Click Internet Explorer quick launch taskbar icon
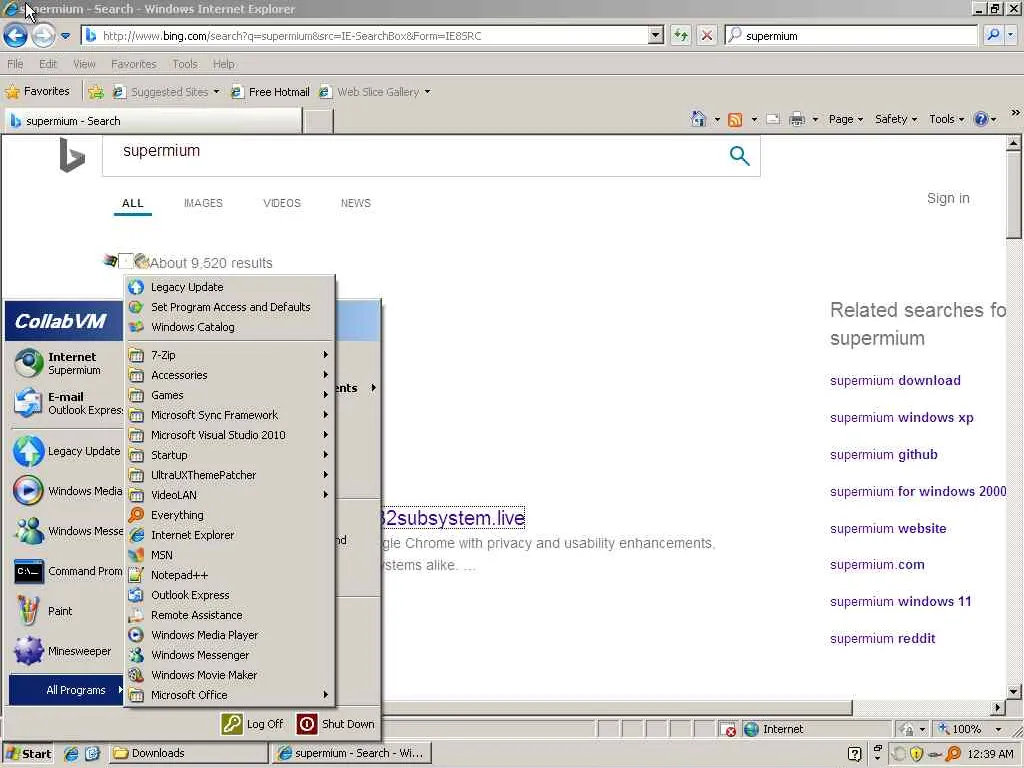Viewport: 1024px width, 768px height. click(x=71, y=753)
